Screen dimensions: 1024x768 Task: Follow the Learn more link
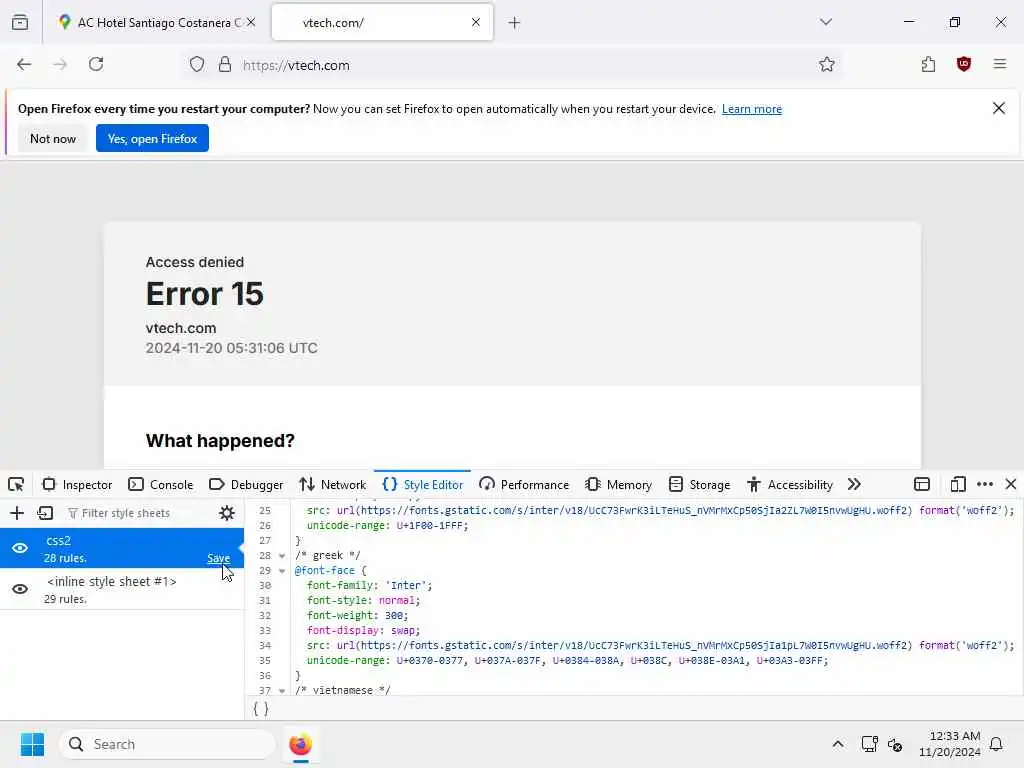pyautogui.click(x=752, y=109)
